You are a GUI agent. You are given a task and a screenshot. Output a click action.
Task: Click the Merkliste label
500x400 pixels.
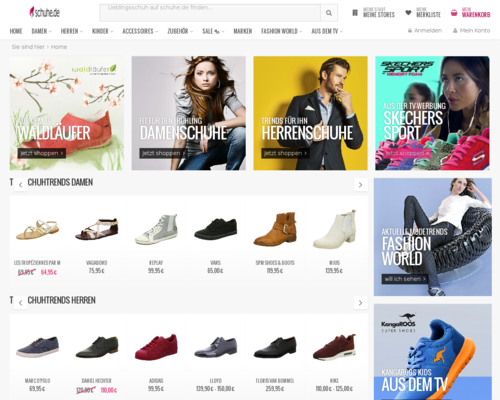[x=428, y=13]
